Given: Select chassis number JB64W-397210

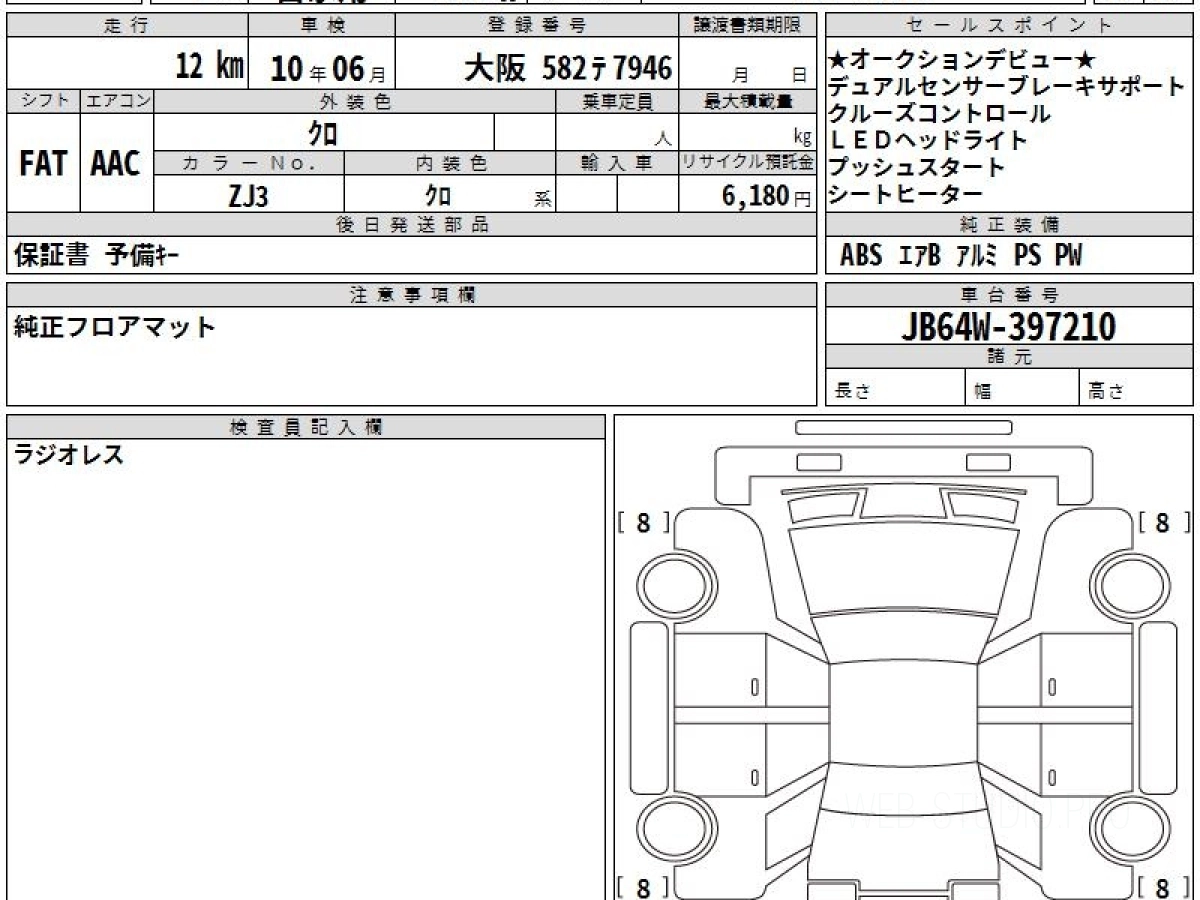Looking at the screenshot, I should click(x=1008, y=326).
